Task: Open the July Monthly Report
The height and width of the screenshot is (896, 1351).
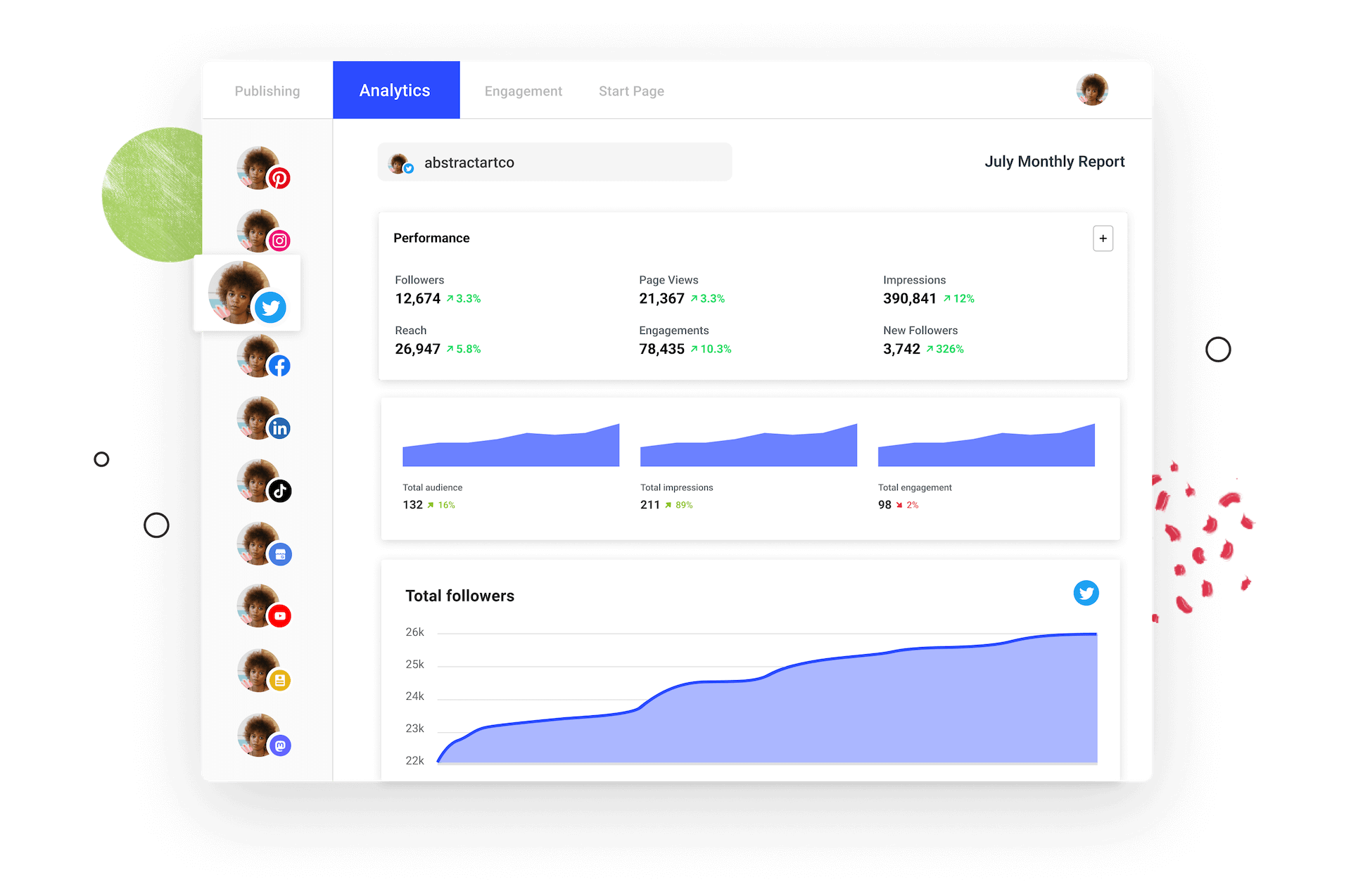Action: [1054, 161]
